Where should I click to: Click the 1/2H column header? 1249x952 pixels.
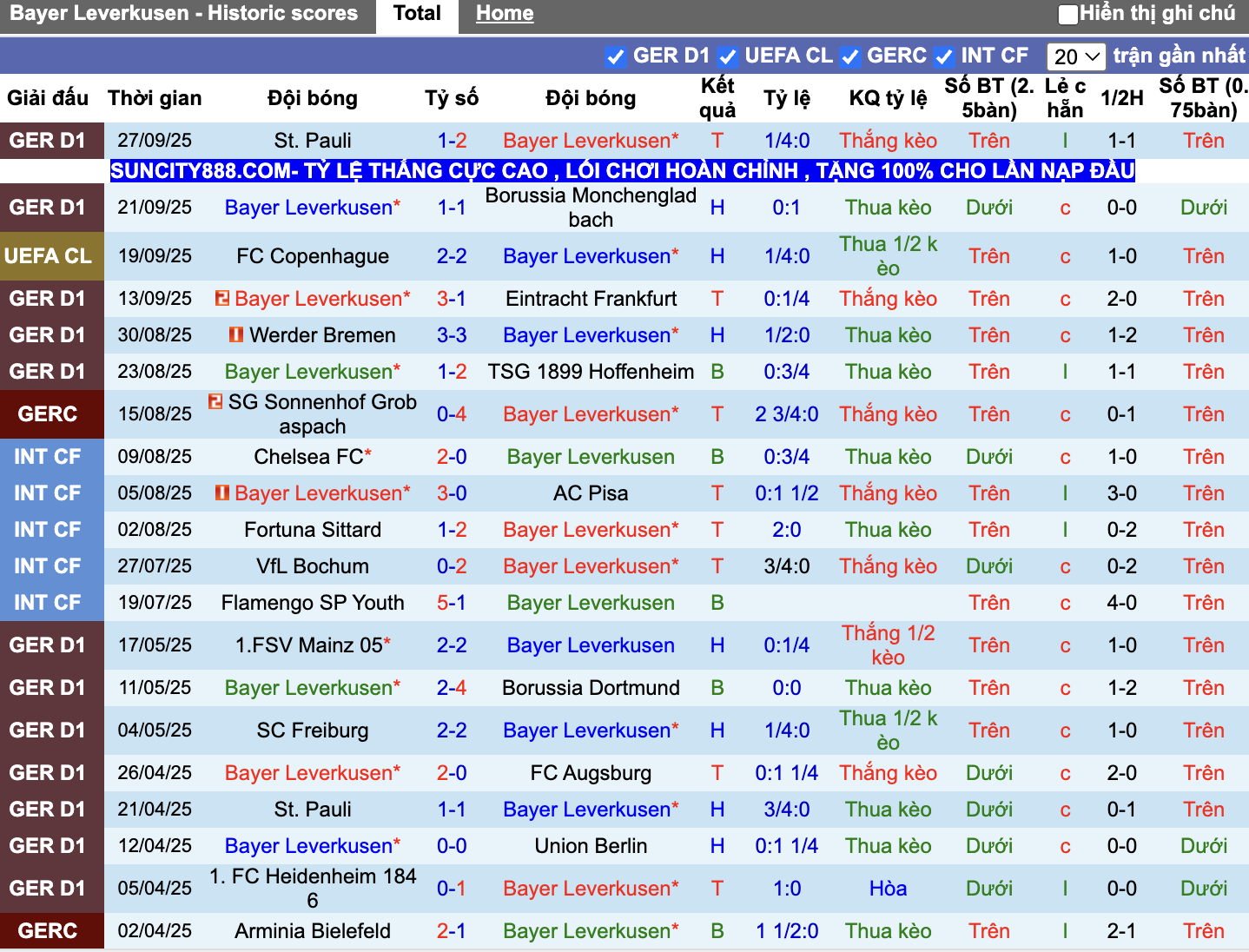point(1122,98)
